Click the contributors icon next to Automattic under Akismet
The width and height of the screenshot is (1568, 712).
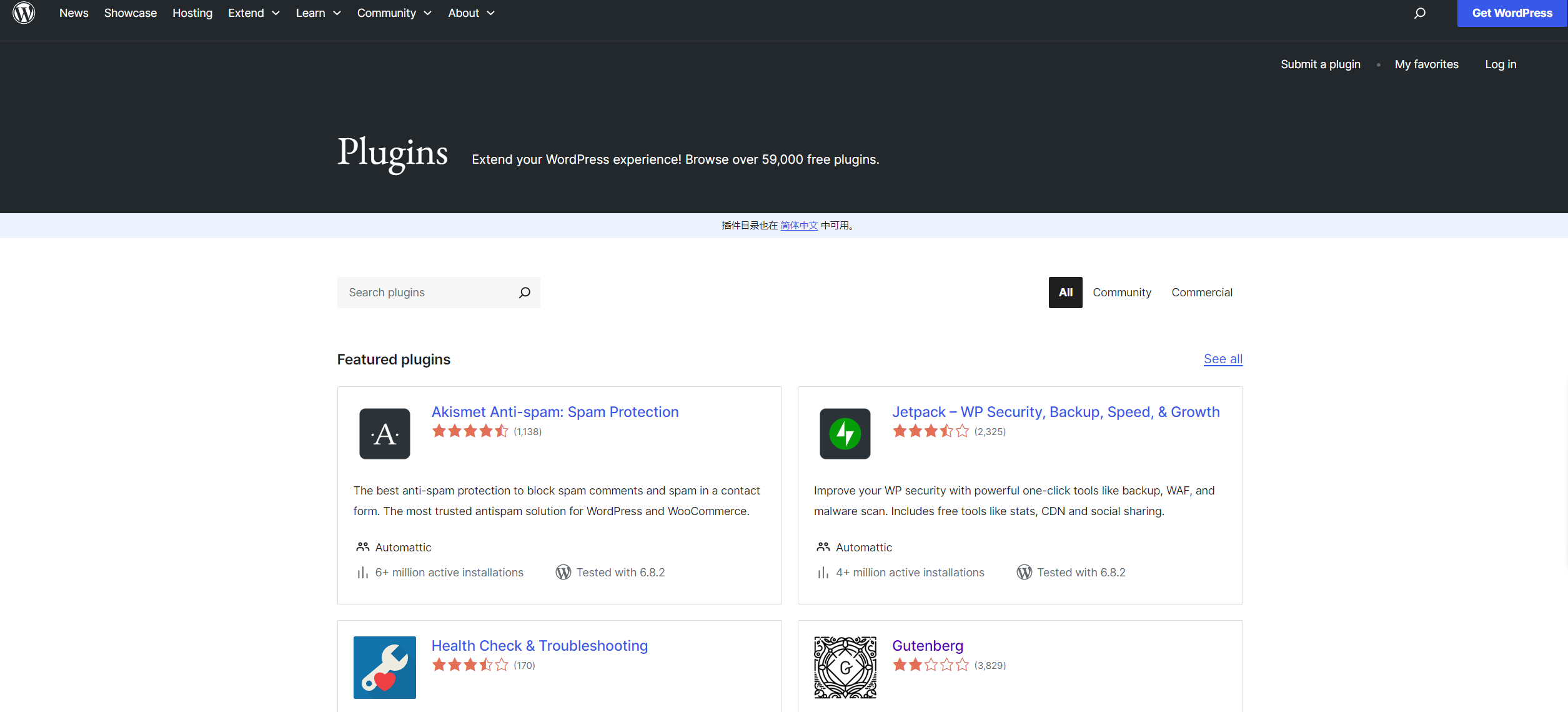pyautogui.click(x=362, y=546)
